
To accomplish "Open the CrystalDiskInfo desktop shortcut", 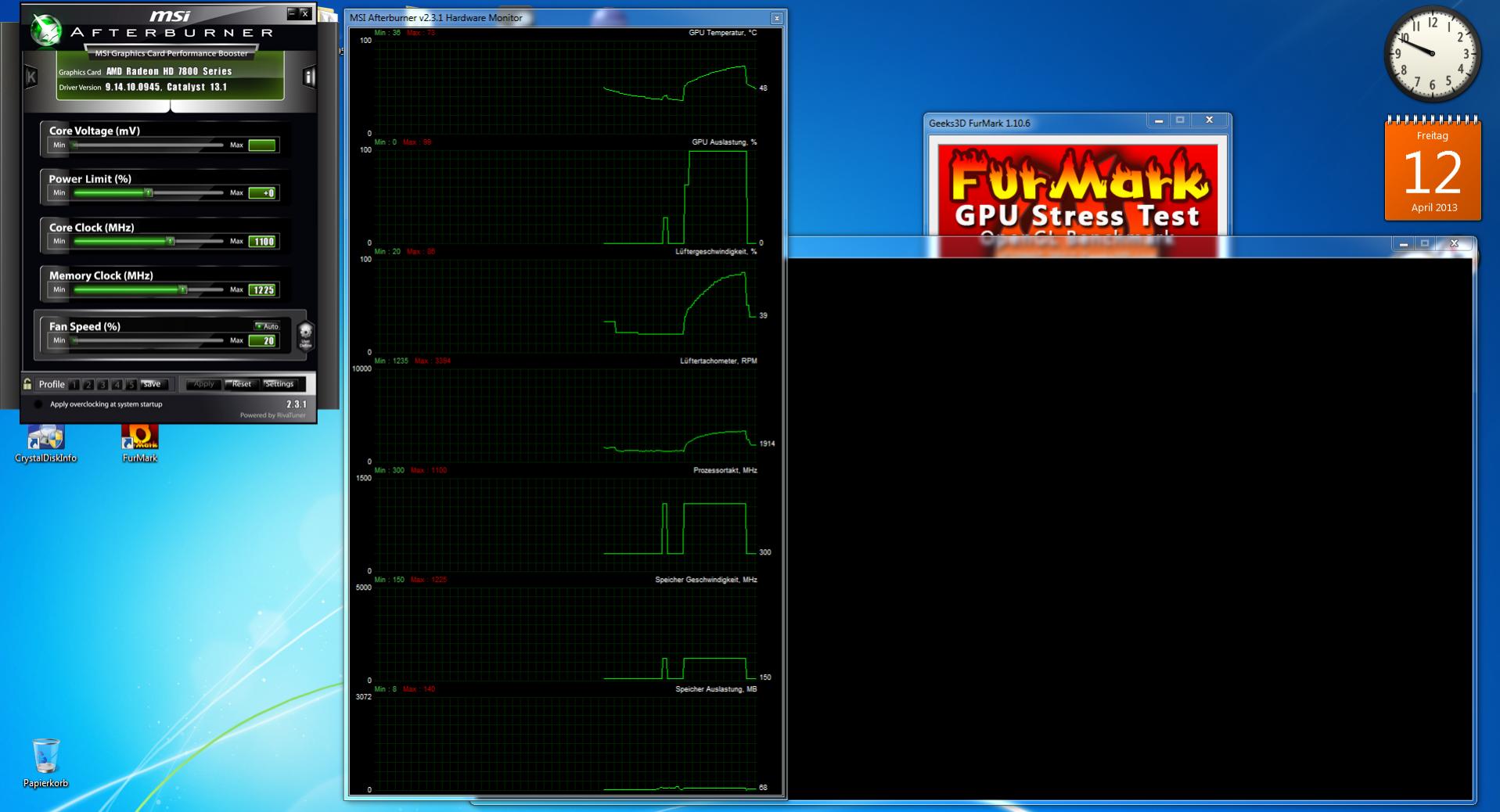I will pyautogui.click(x=45, y=444).
